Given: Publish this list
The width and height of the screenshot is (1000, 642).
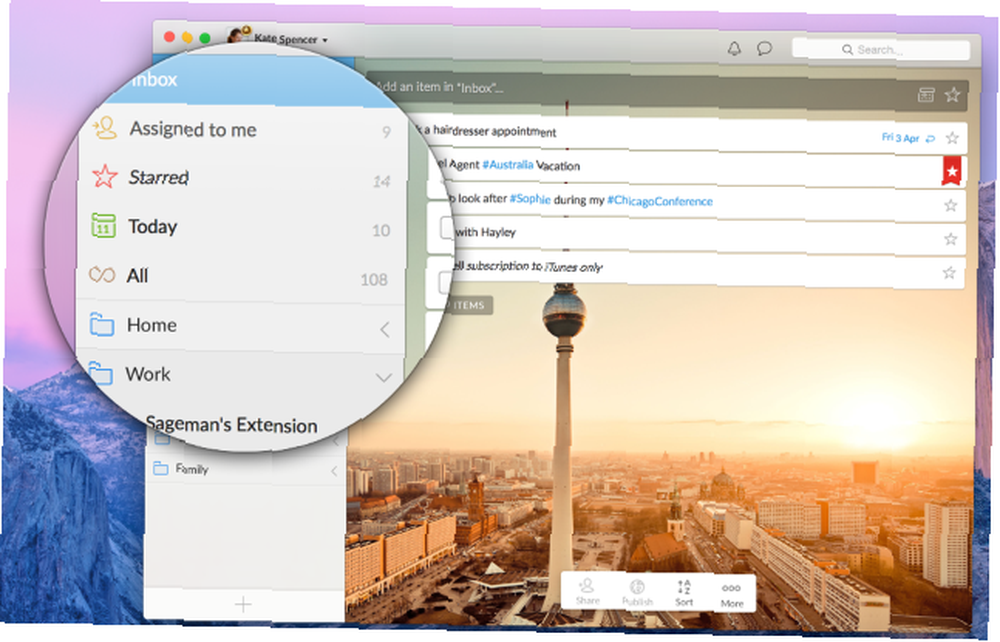Looking at the screenshot, I should 637,593.
